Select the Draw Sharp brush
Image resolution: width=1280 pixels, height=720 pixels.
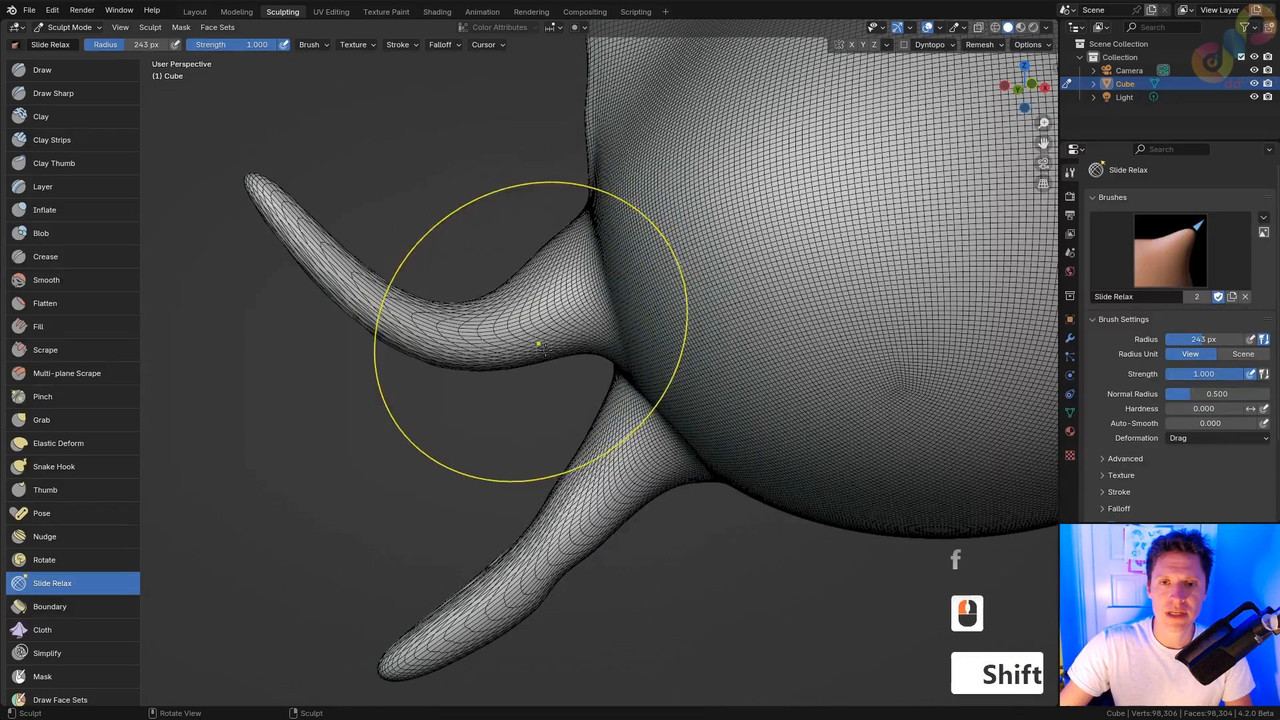[x=72, y=93]
